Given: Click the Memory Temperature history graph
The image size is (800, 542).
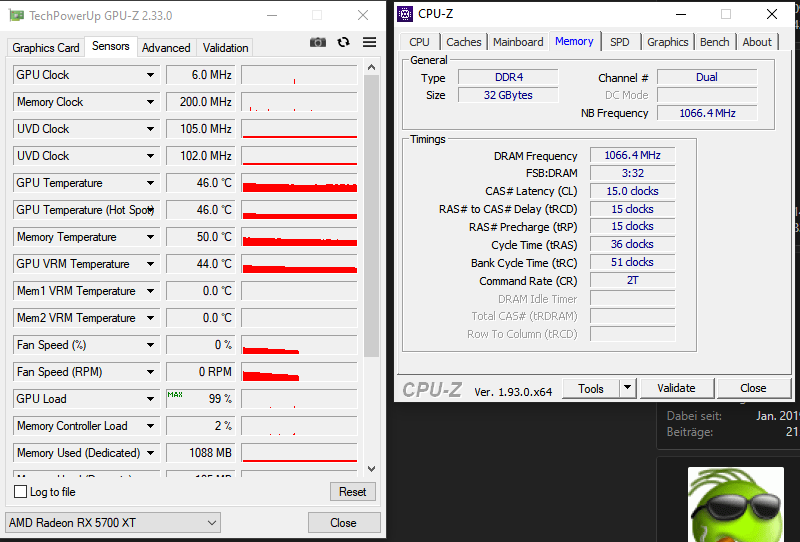Looking at the screenshot, I should click(x=299, y=237).
